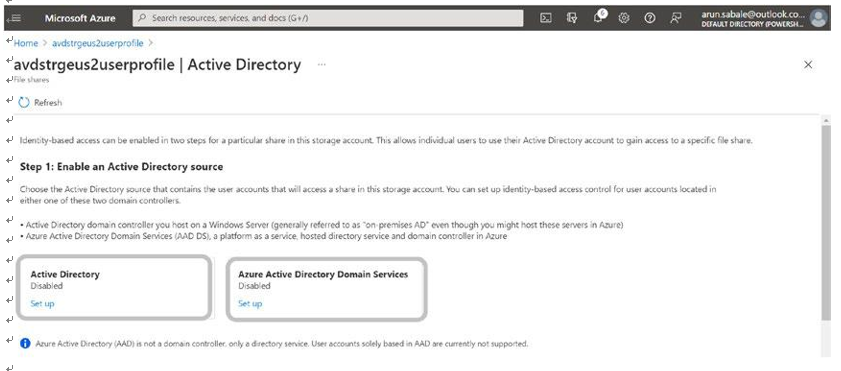Image resolution: width=841 pixels, height=371 pixels.
Task: Go to Home breadcrumb
Action: tap(26, 43)
